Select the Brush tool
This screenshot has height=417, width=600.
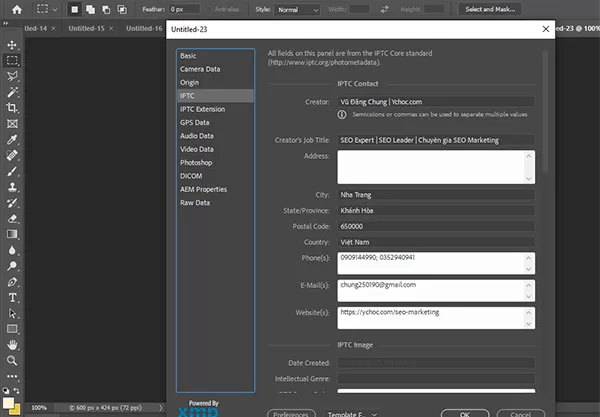[x=12, y=171]
